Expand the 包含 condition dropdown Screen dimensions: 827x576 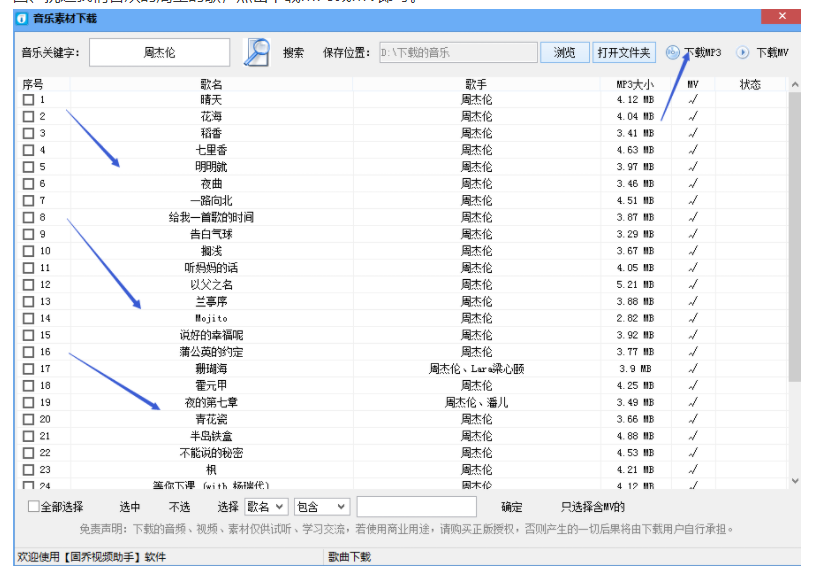click(322, 507)
